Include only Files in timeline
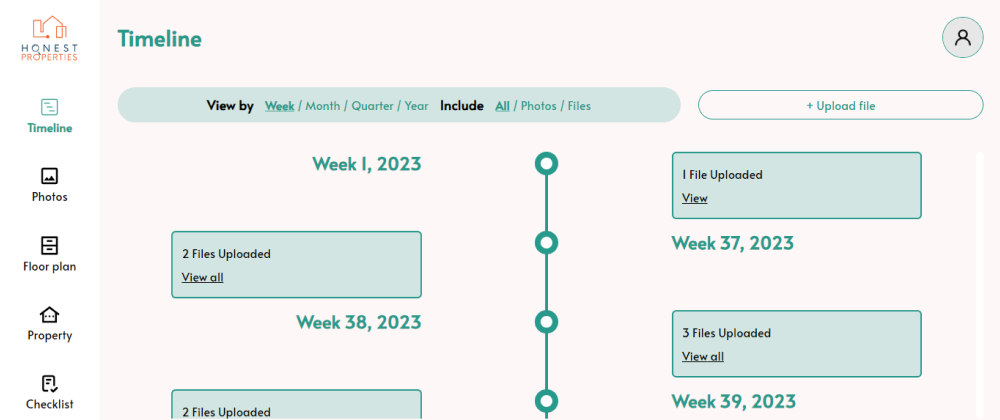The height and width of the screenshot is (420, 1000). click(579, 106)
